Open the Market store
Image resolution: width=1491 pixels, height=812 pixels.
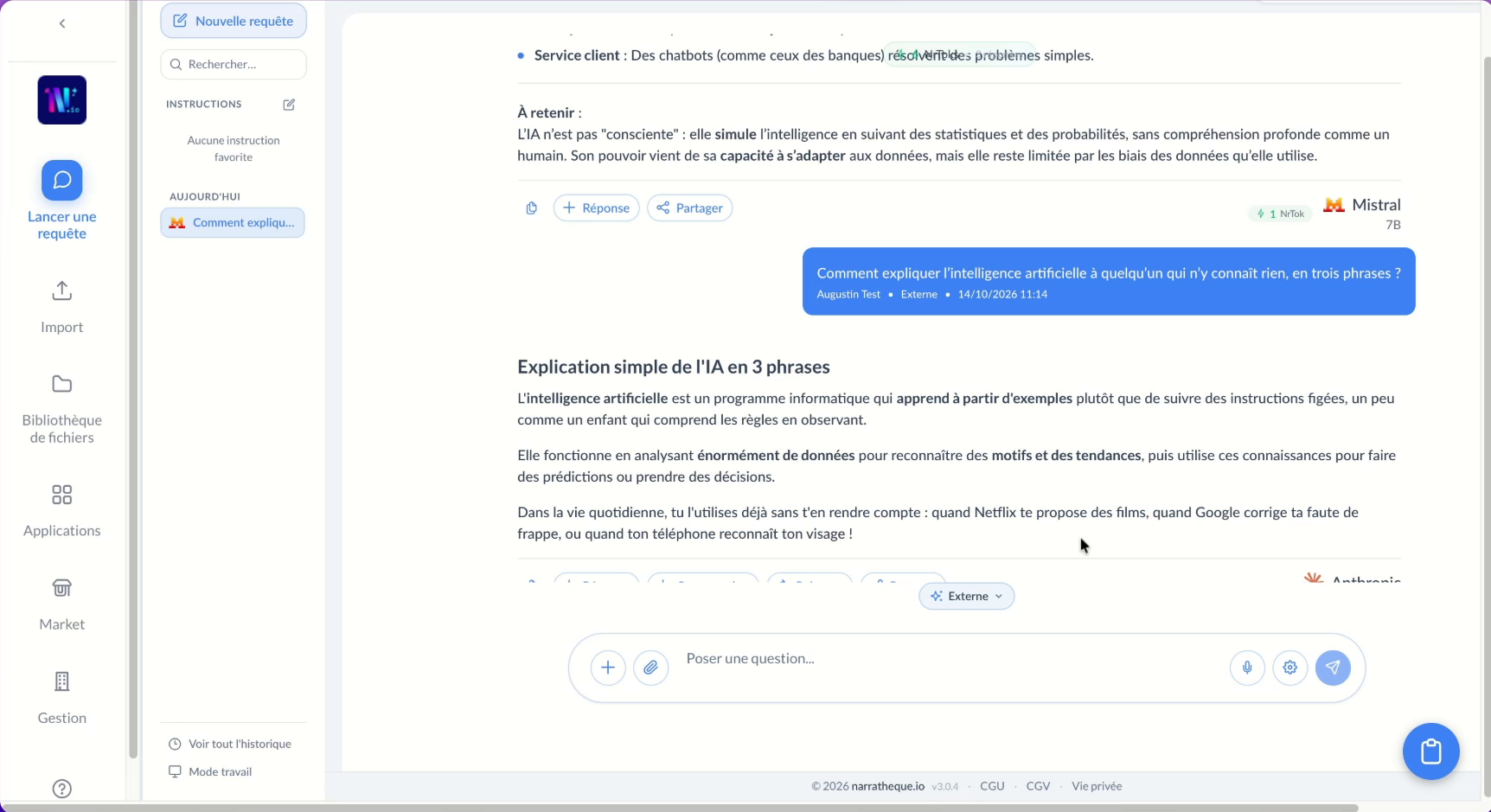[62, 604]
